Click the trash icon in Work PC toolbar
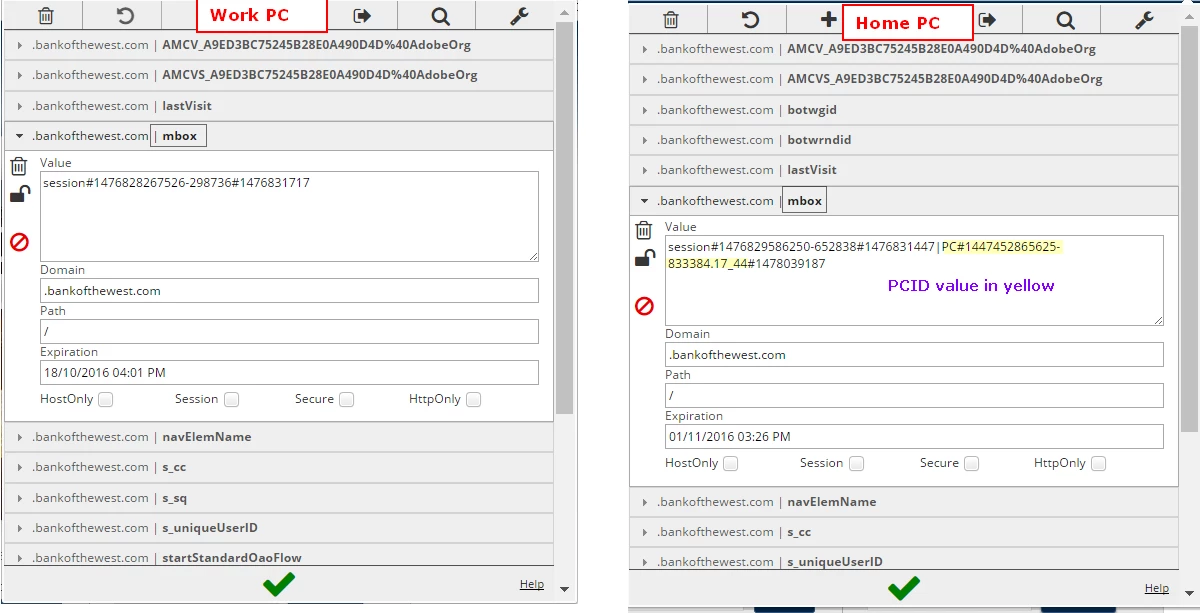Viewport: 1200px width, 613px height. click(46, 16)
